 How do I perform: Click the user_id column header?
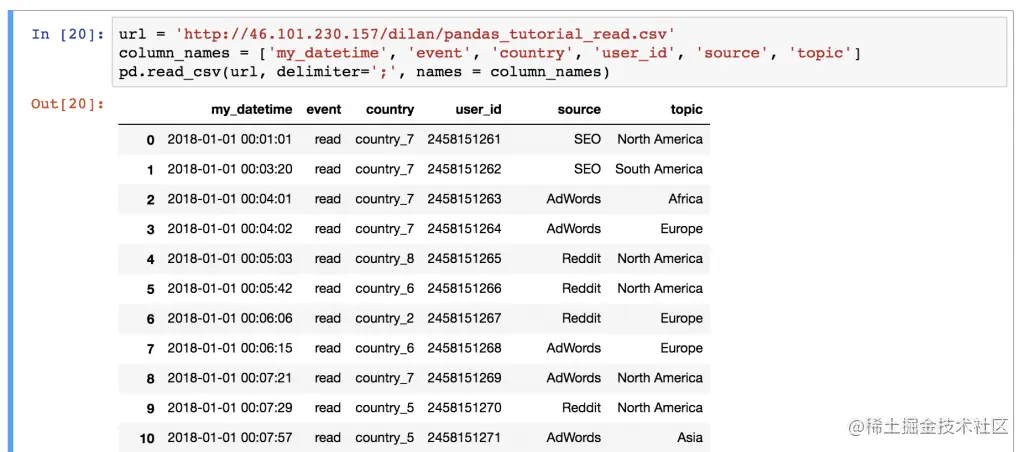[x=479, y=110]
